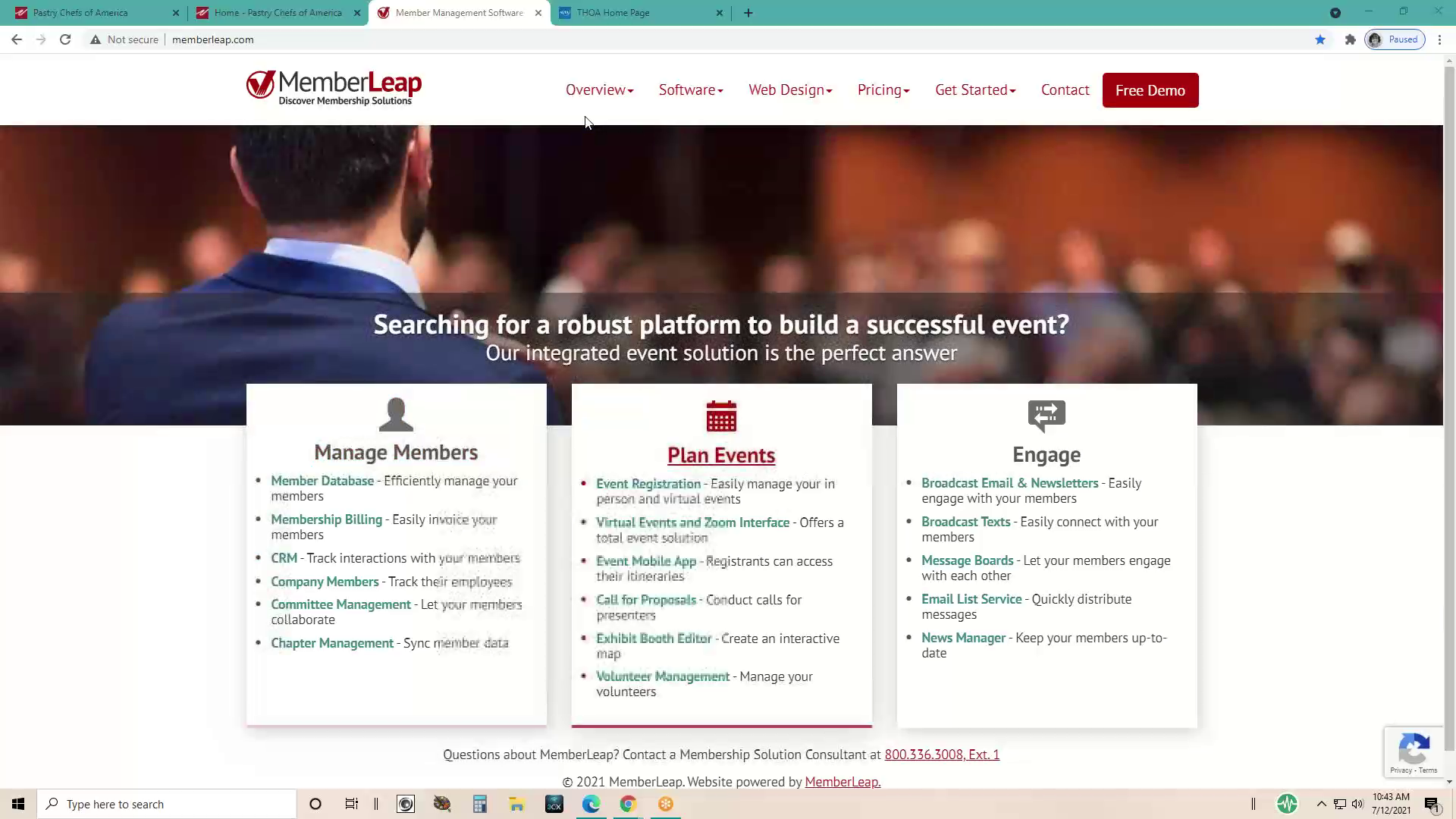Click the Engage speech bubble icon

(x=1046, y=416)
